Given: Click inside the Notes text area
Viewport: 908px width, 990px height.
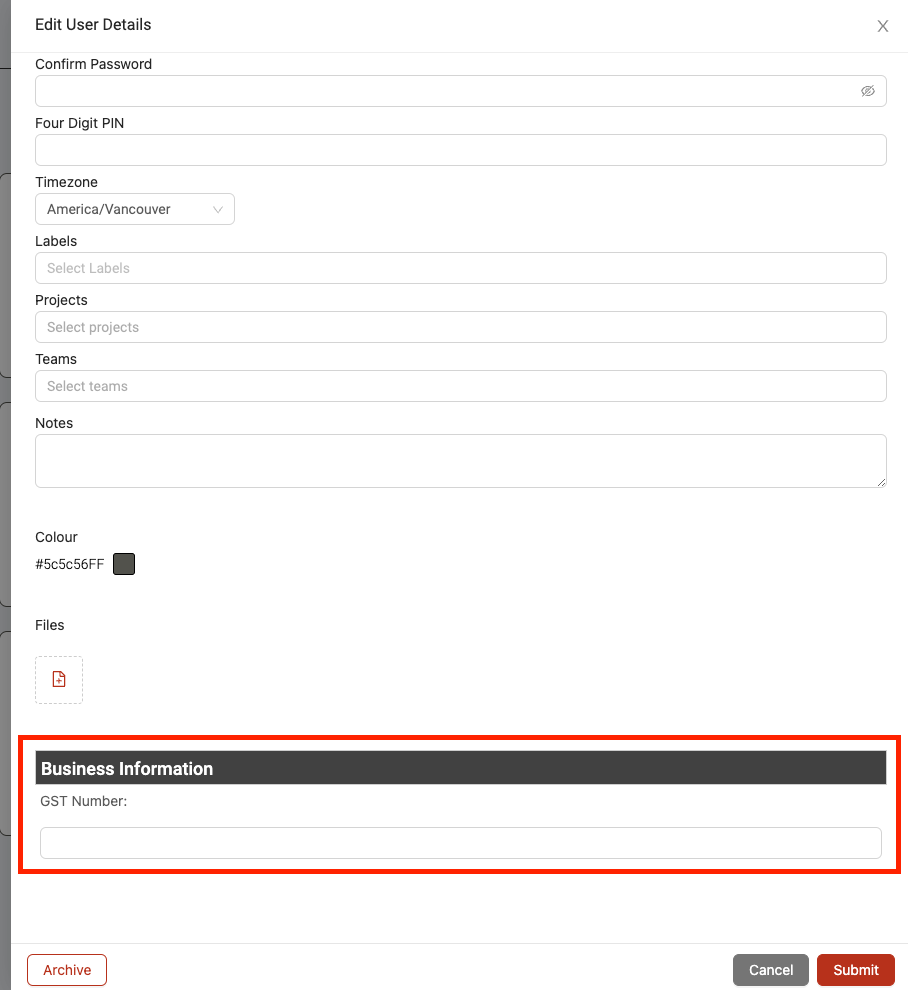Looking at the screenshot, I should click(x=461, y=461).
